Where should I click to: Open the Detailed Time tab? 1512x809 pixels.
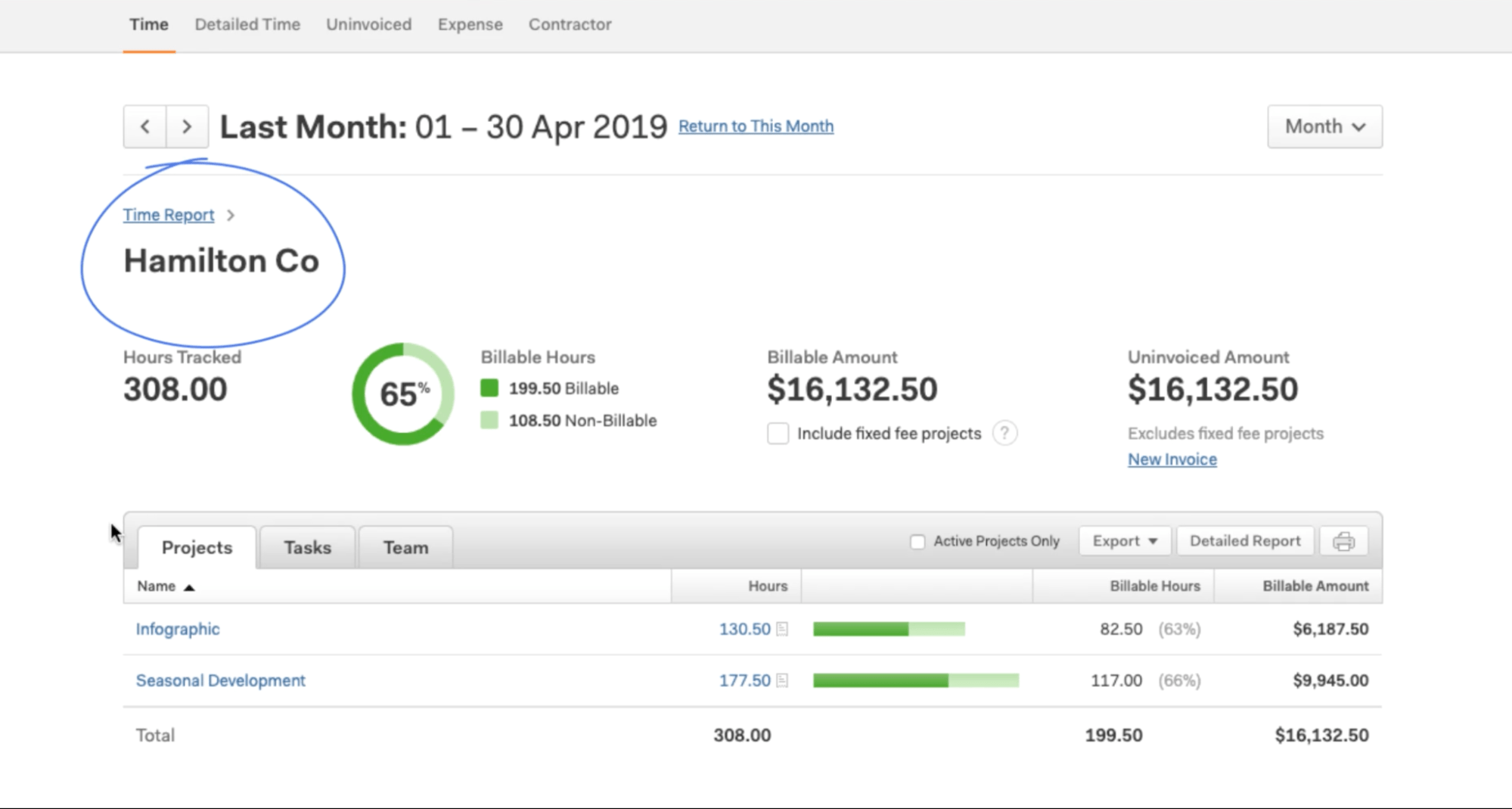[247, 24]
